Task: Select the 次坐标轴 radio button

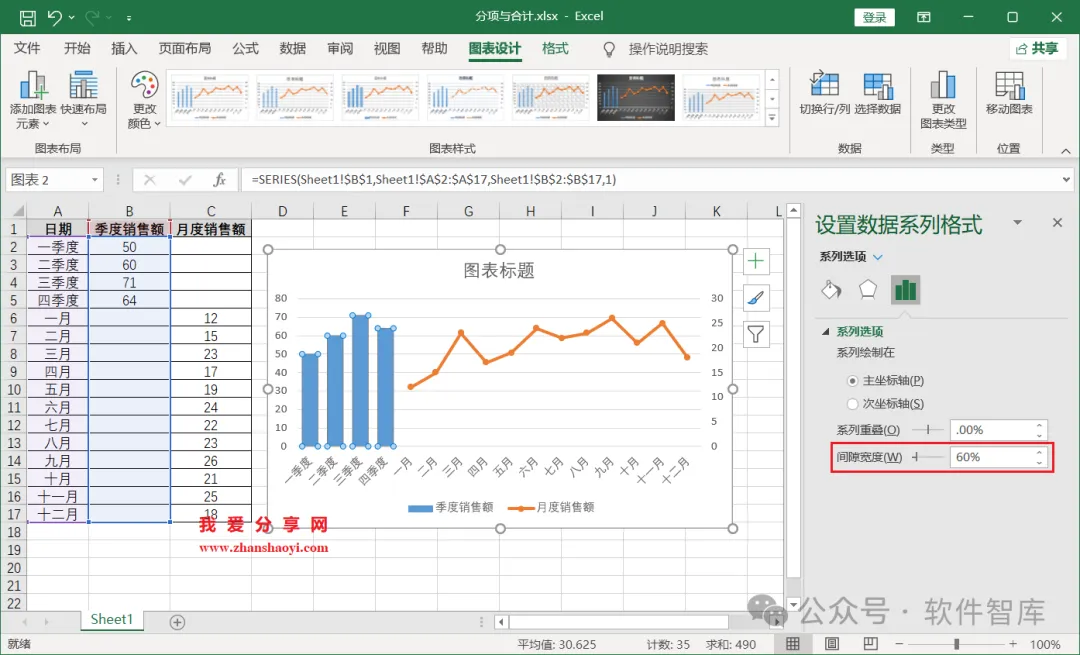Action: tap(853, 404)
